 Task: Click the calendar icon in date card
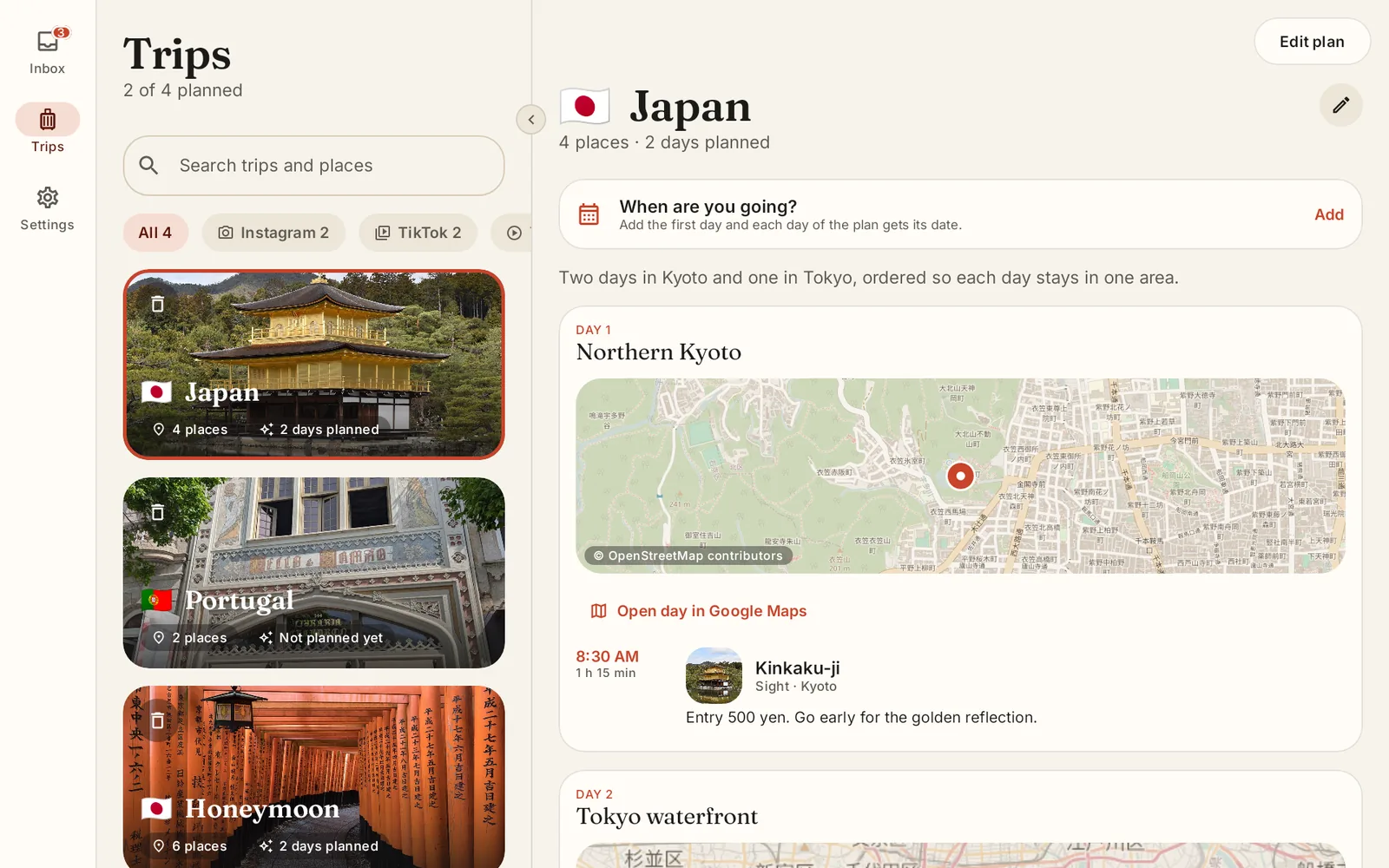point(589,214)
